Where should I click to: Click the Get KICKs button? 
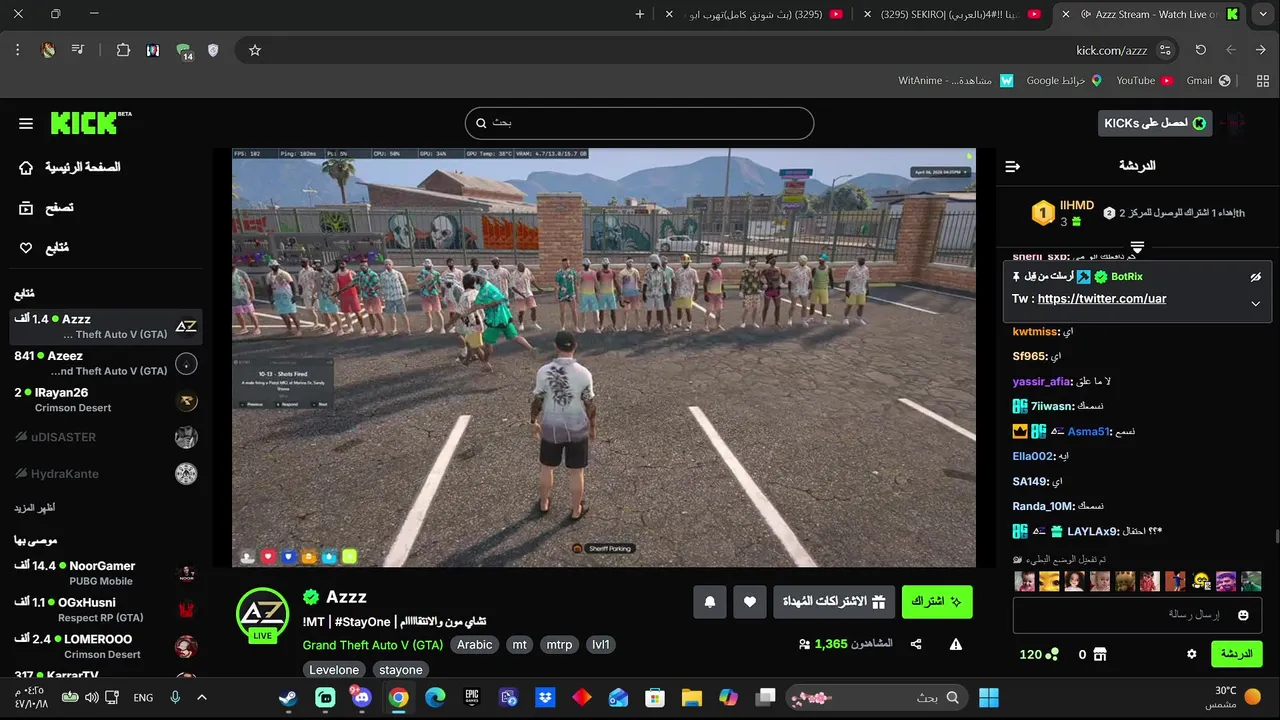tap(1155, 123)
